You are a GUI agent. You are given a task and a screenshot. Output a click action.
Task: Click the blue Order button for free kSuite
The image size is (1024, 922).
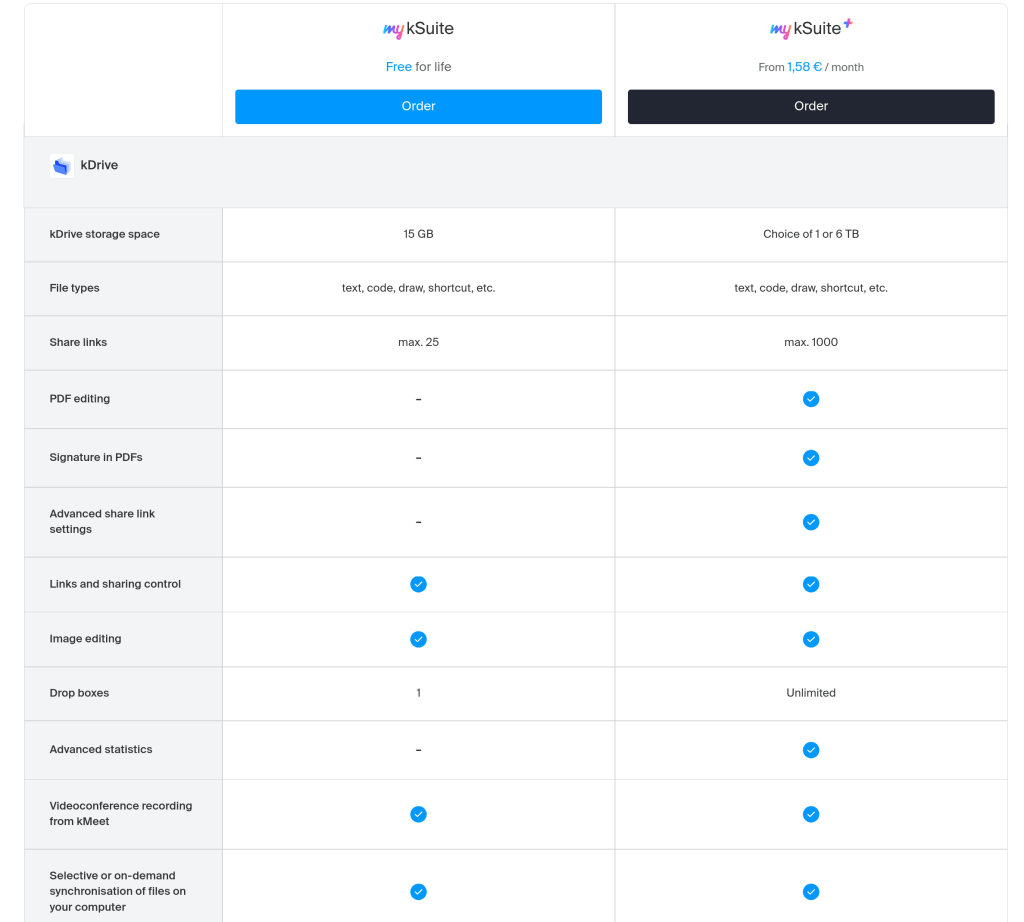[x=418, y=106]
